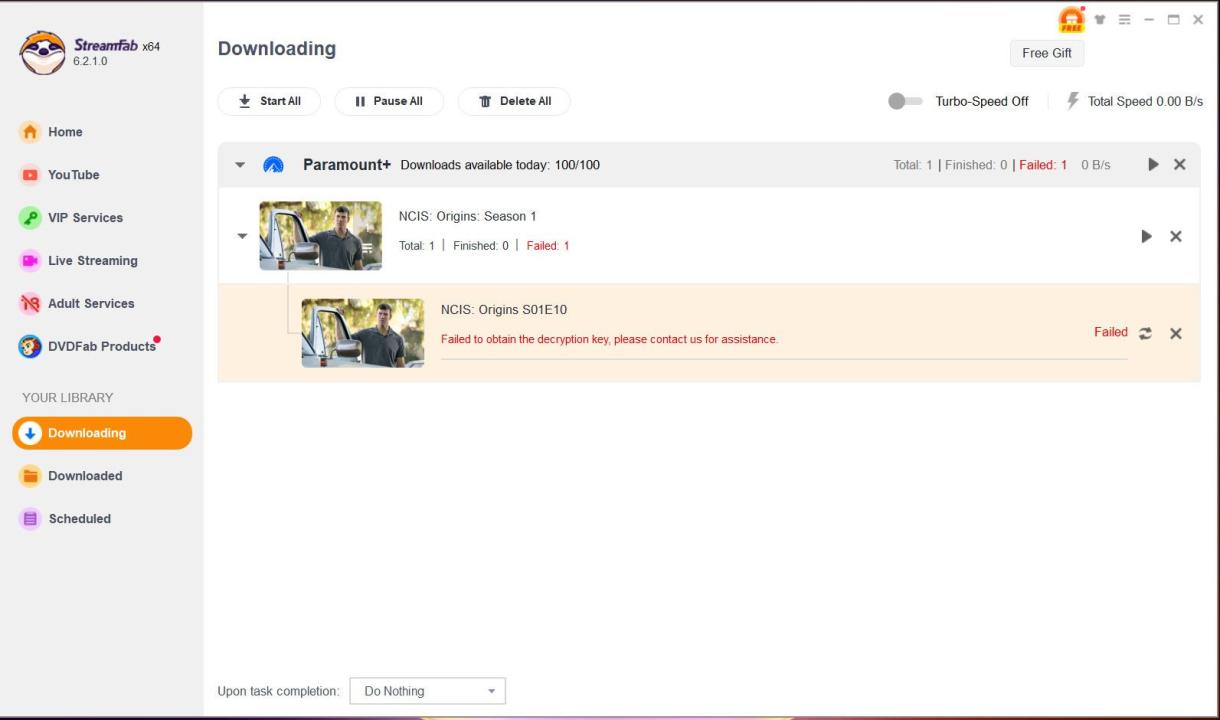Click the NCIS: Origins: Season 1 title
This screenshot has width=1220, height=720.
click(x=468, y=216)
